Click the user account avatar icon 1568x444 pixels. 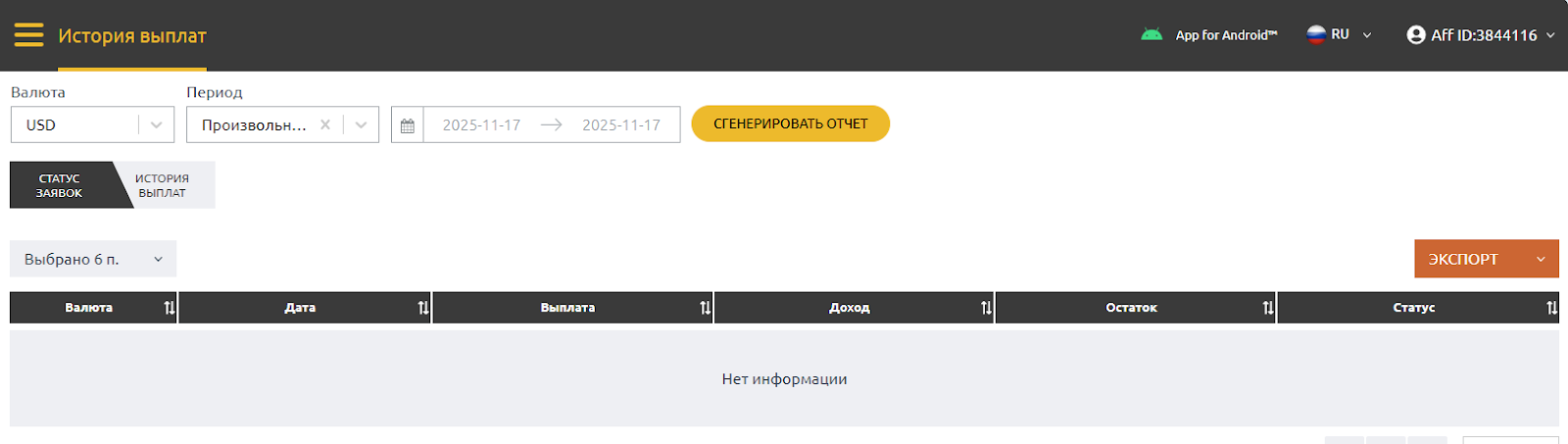click(1415, 35)
